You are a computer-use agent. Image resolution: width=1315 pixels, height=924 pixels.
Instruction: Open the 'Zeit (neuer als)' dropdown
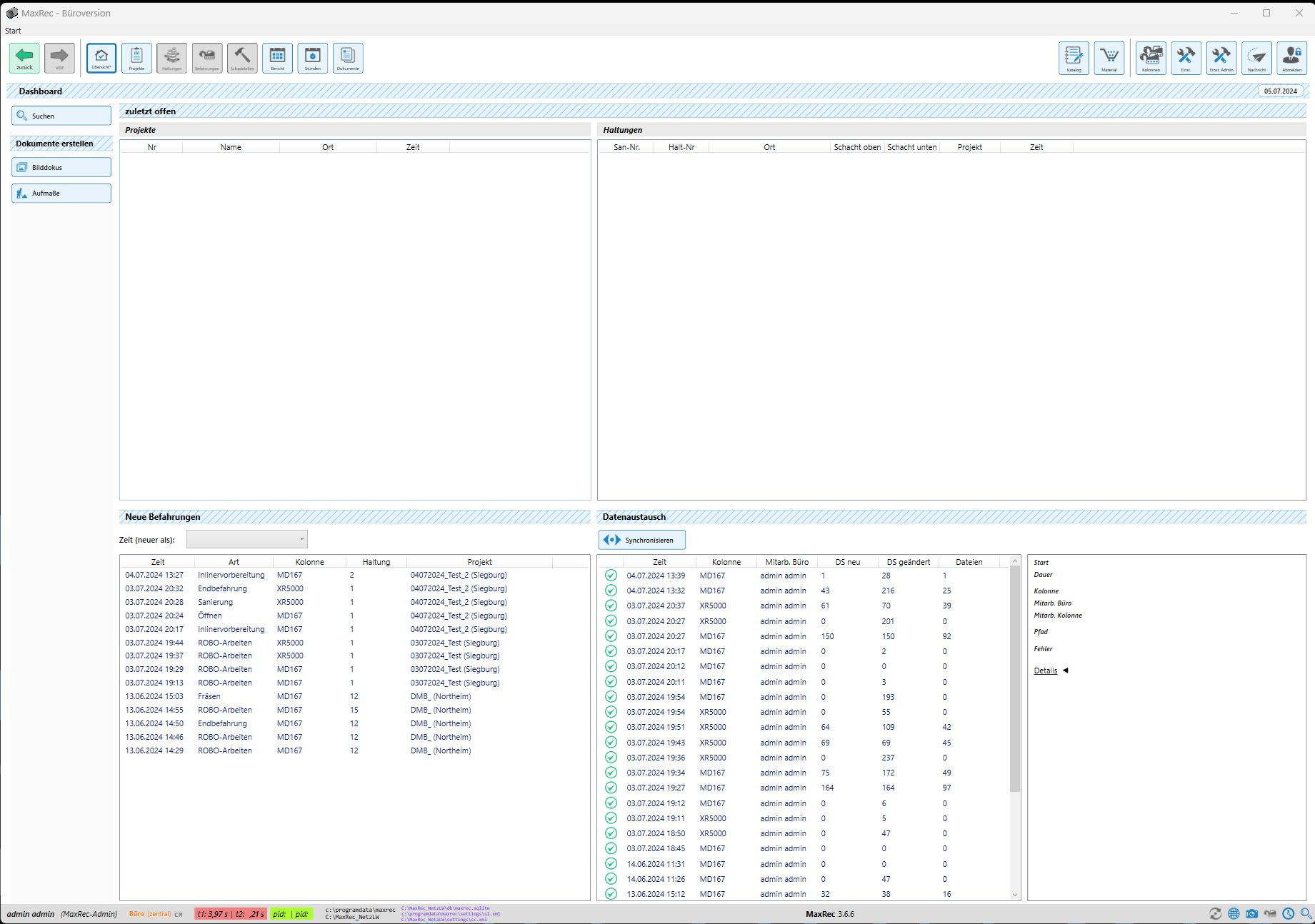247,539
